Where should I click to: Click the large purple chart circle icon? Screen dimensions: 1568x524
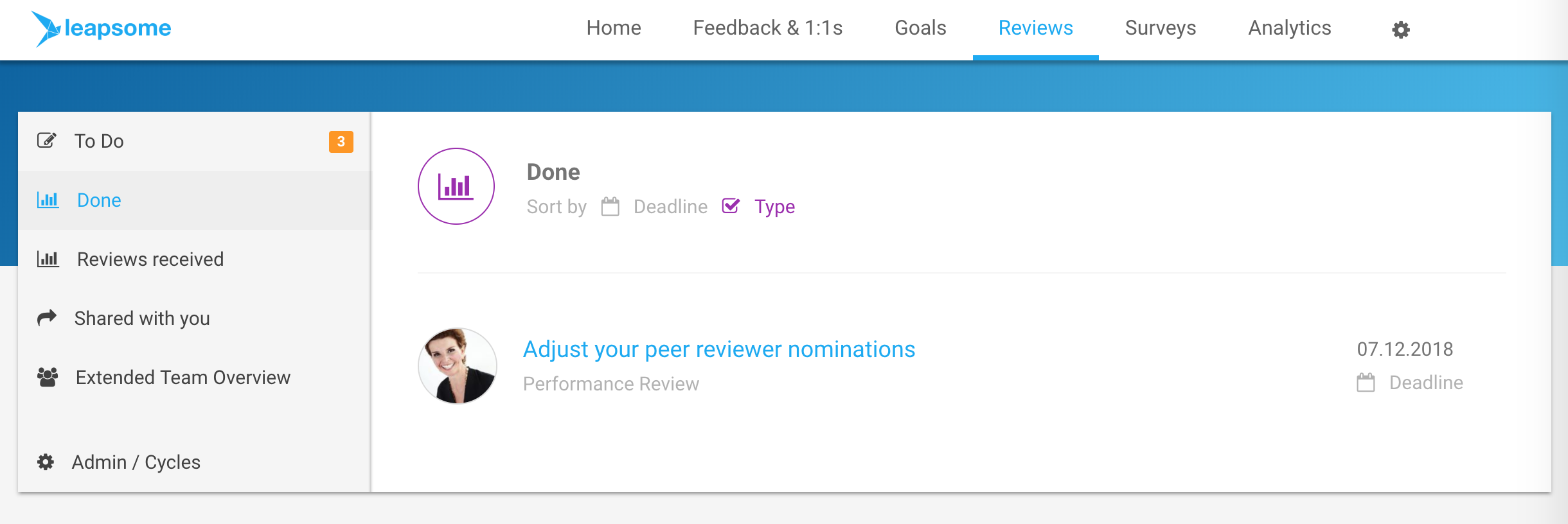[x=456, y=186]
